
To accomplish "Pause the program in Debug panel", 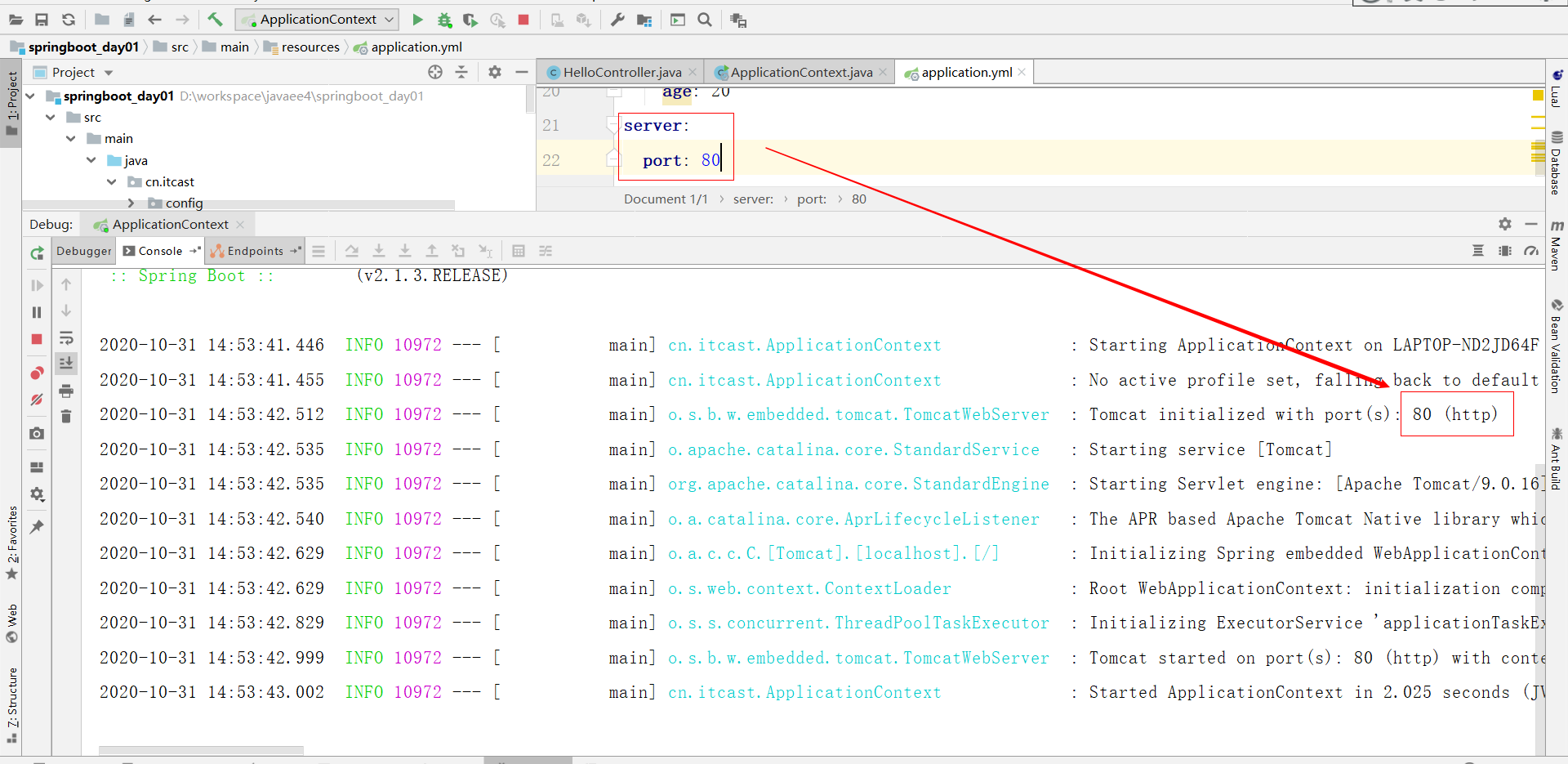I will [x=37, y=312].
